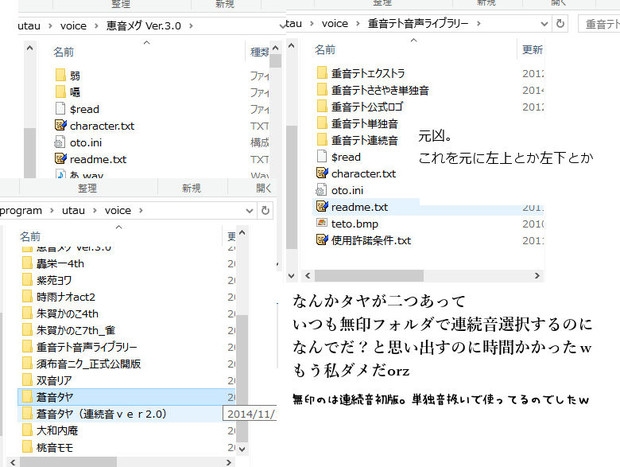Click the 使用許諾条件.txt file icon
The image size is (620, 467).
click(322, 240)
